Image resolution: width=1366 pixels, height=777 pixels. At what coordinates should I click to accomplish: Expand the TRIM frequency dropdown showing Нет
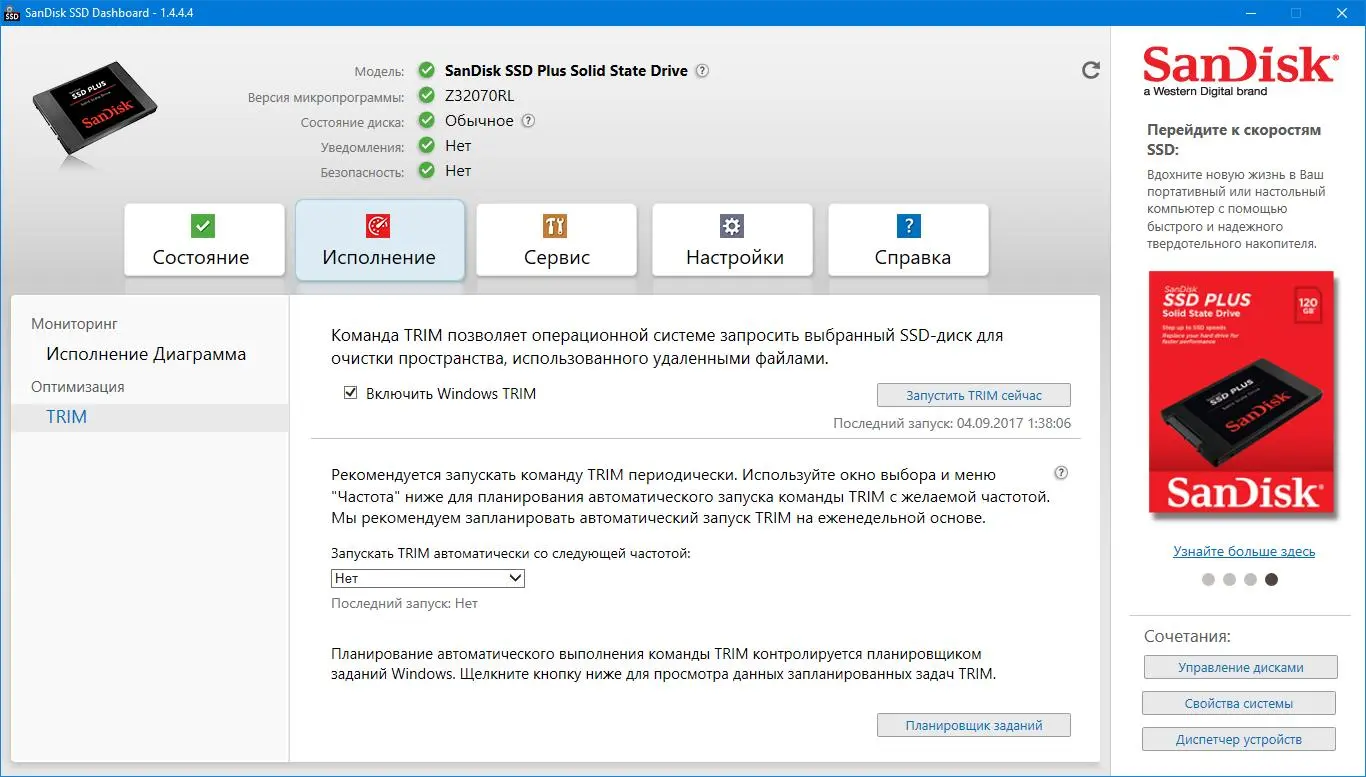pos(428,578)
